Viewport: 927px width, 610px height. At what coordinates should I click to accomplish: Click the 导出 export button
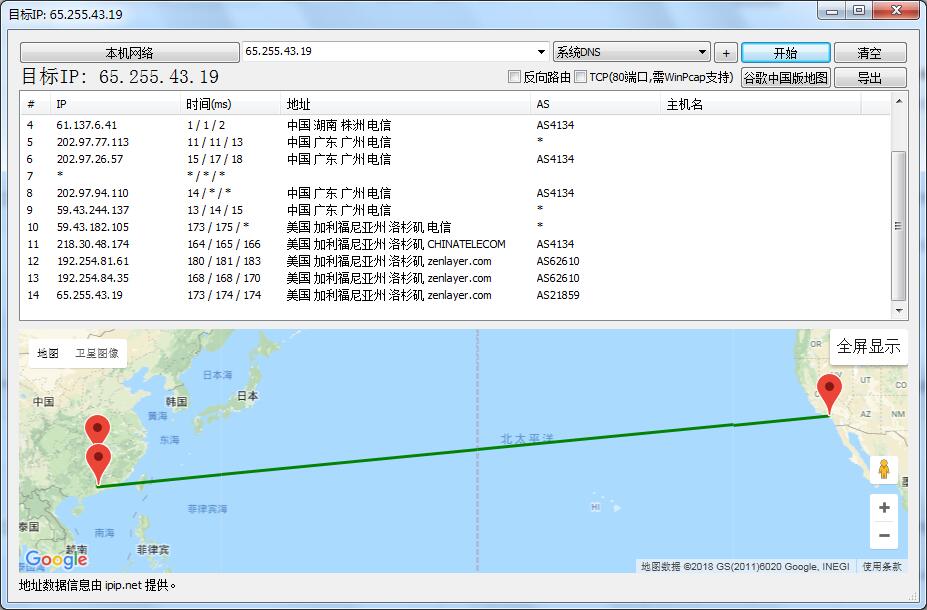(x=869, y=78)
